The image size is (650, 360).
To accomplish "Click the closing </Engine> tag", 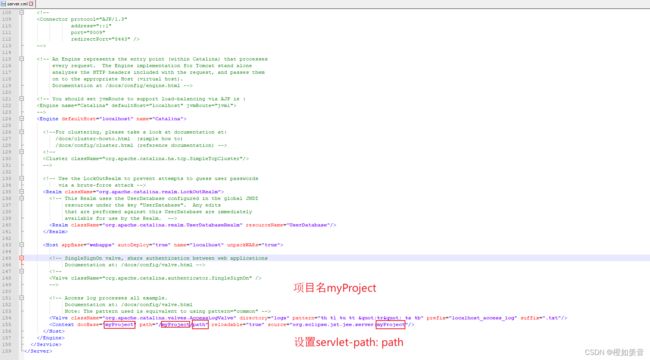I will (50, 338).
